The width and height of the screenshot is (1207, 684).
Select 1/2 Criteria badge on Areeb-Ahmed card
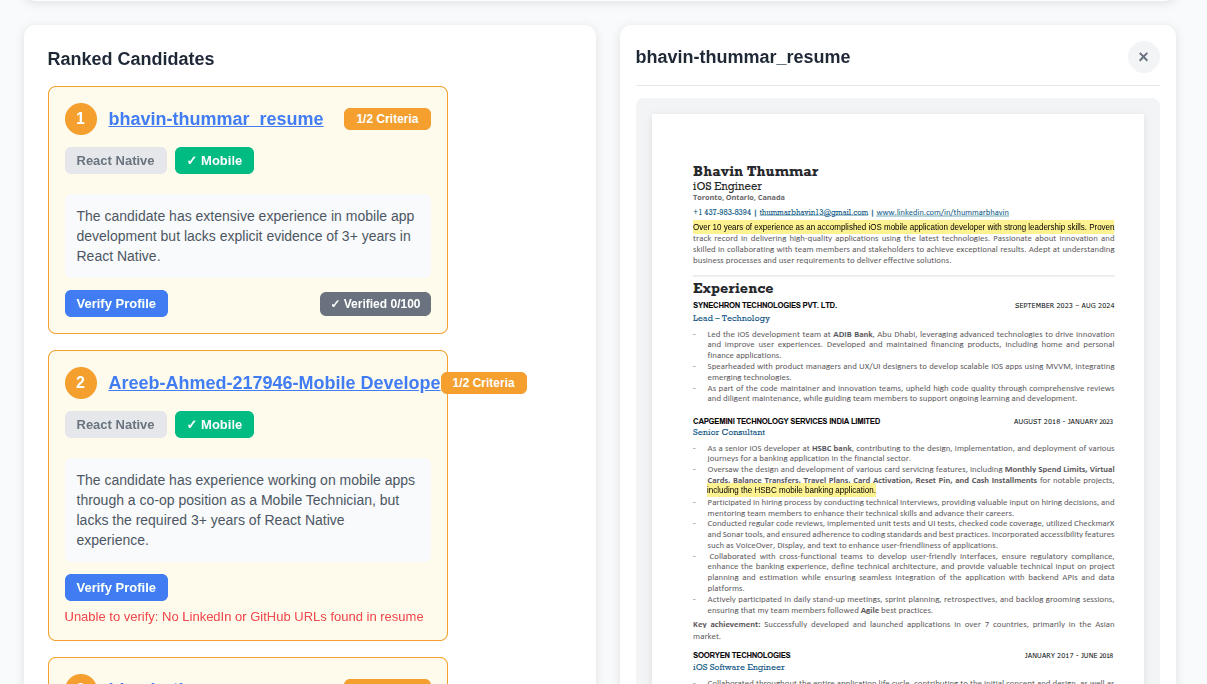point(484,383)
